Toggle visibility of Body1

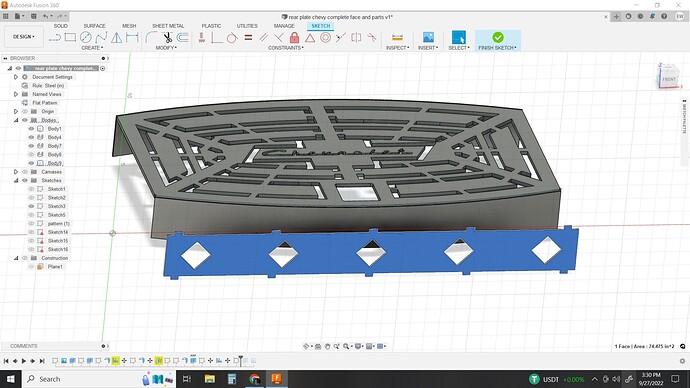coord(31,129)
